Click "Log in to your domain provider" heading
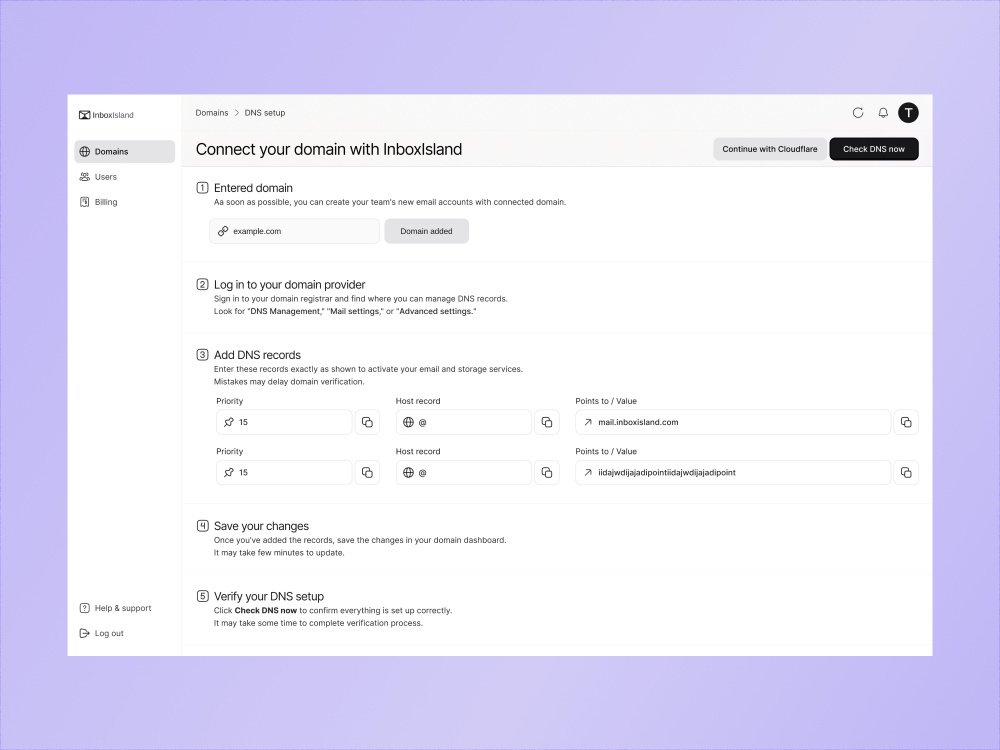 pos(290,284)
